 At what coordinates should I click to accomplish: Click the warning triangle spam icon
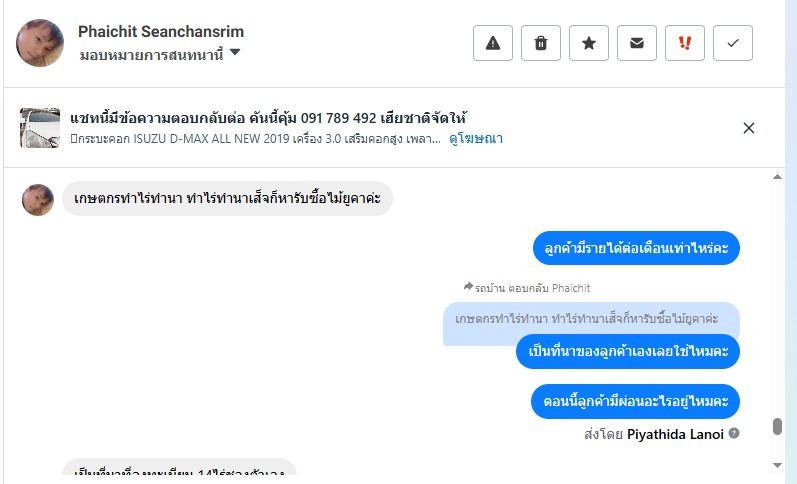click(x=493, y=43)
